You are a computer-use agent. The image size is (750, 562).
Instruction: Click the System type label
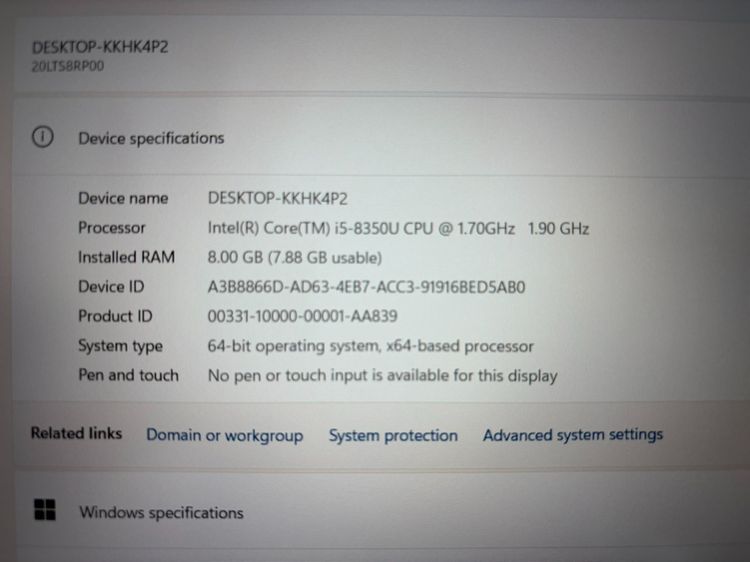[121, 346]
